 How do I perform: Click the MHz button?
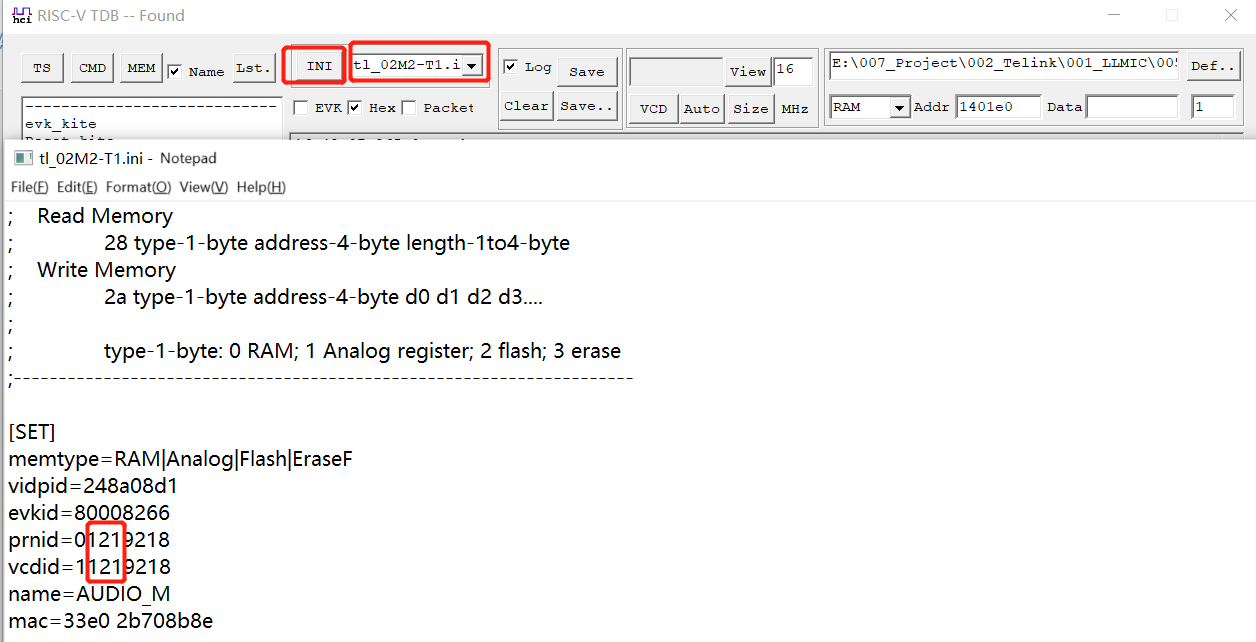pos(795,108)
